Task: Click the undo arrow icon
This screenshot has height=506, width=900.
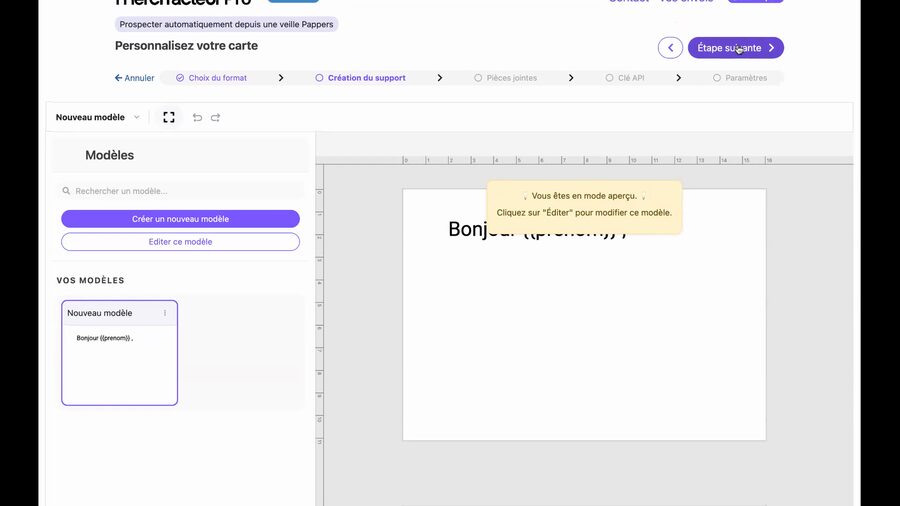Action: tap(197, 118)
